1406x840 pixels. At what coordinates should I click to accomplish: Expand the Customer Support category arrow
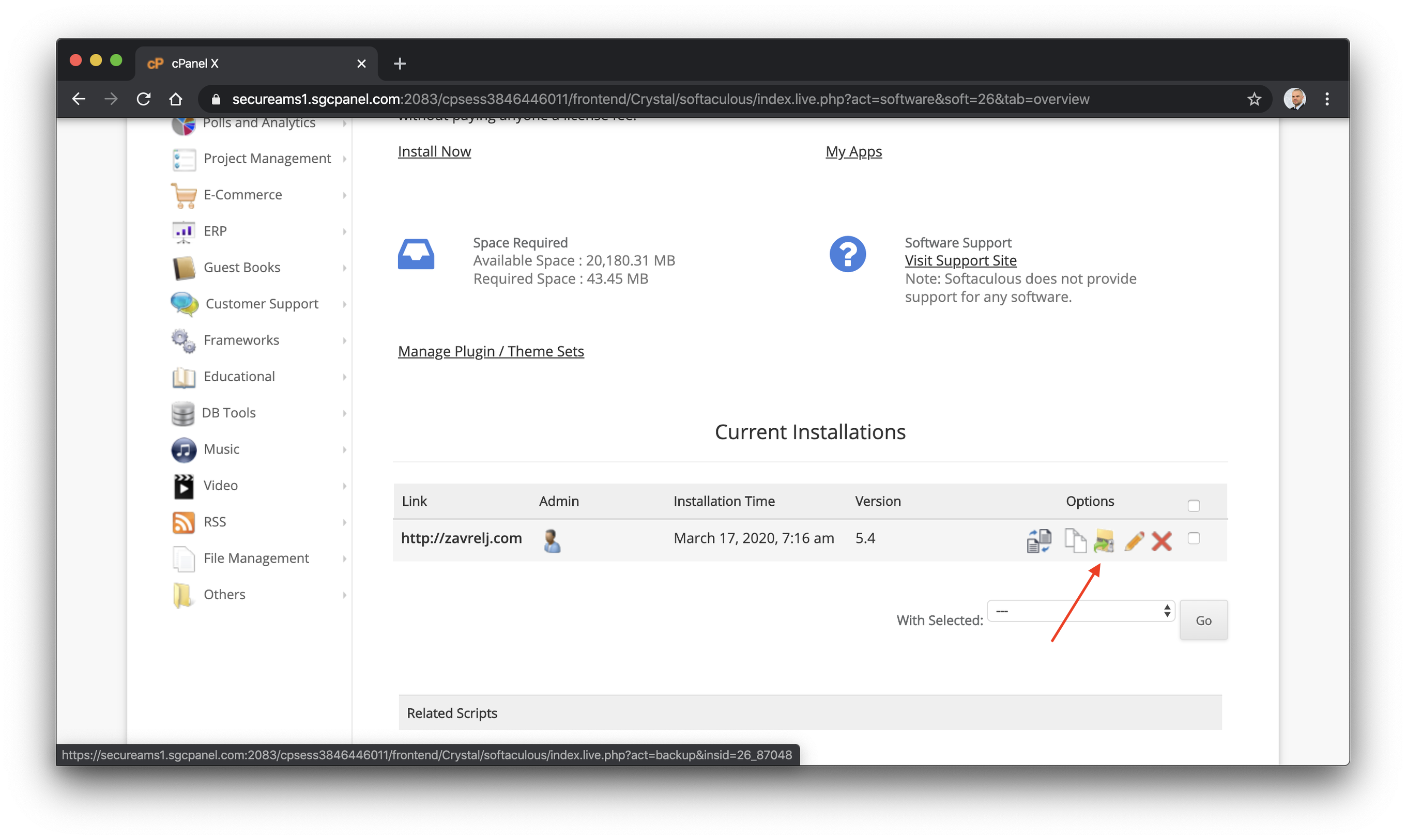pos(344,304)
